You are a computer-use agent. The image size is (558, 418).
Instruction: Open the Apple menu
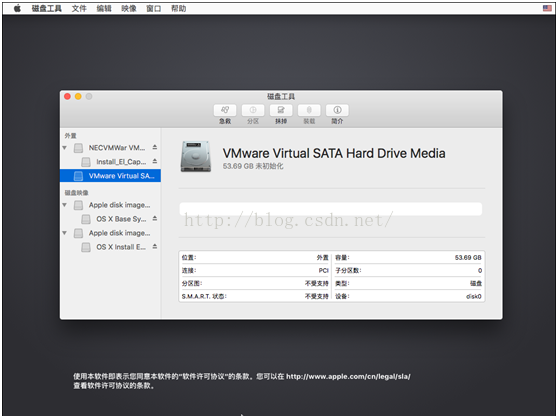click(x=17, y=9)
